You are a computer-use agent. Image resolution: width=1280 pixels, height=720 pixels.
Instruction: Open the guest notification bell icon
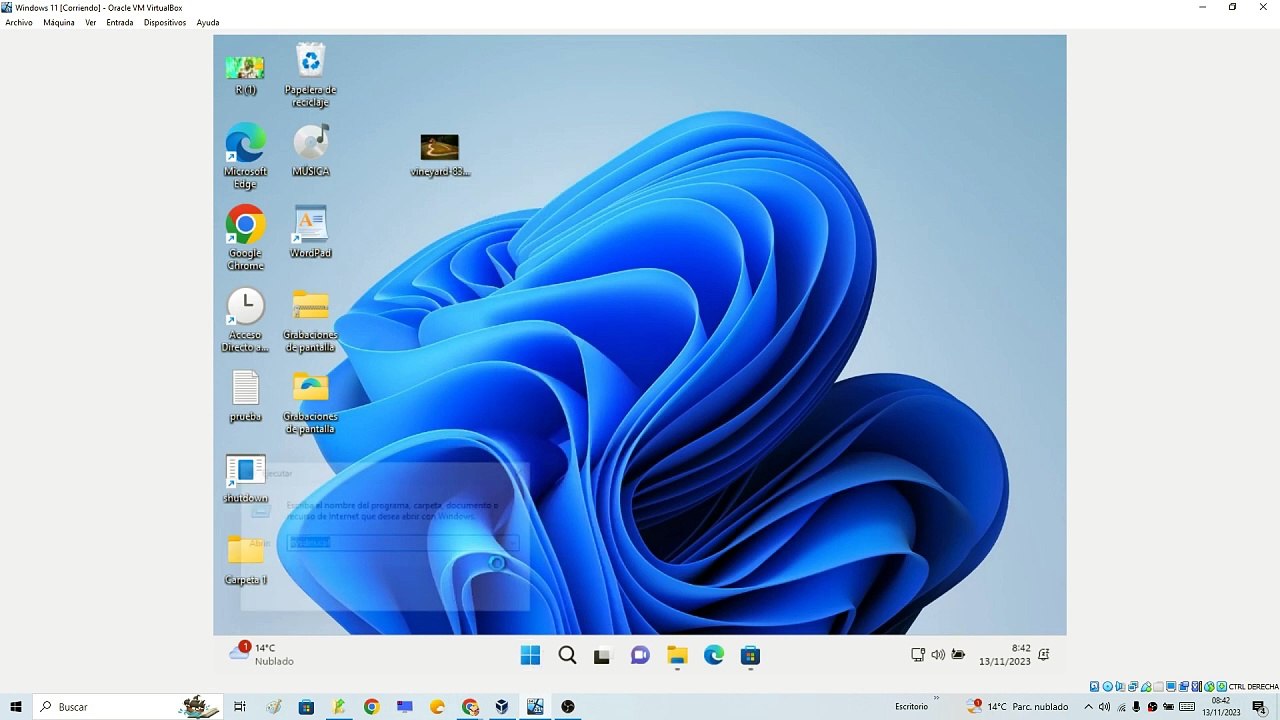(x=1044, y=655)
